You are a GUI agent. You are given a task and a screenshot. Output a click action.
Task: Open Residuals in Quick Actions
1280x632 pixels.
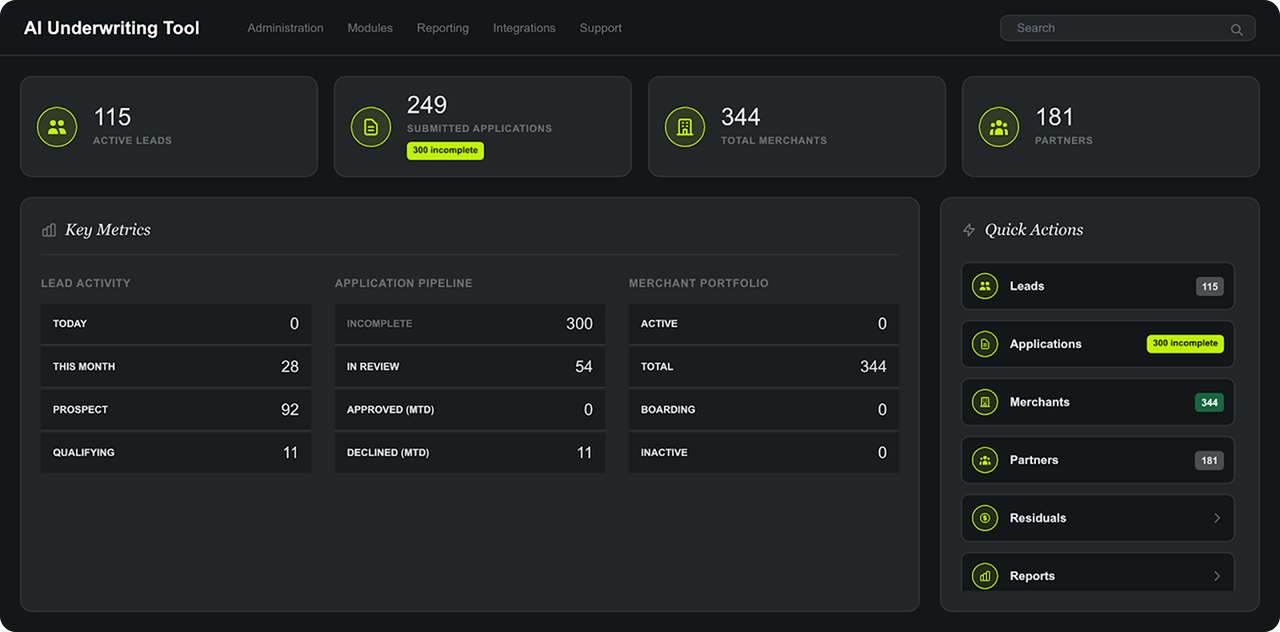tap(1098, 518)
